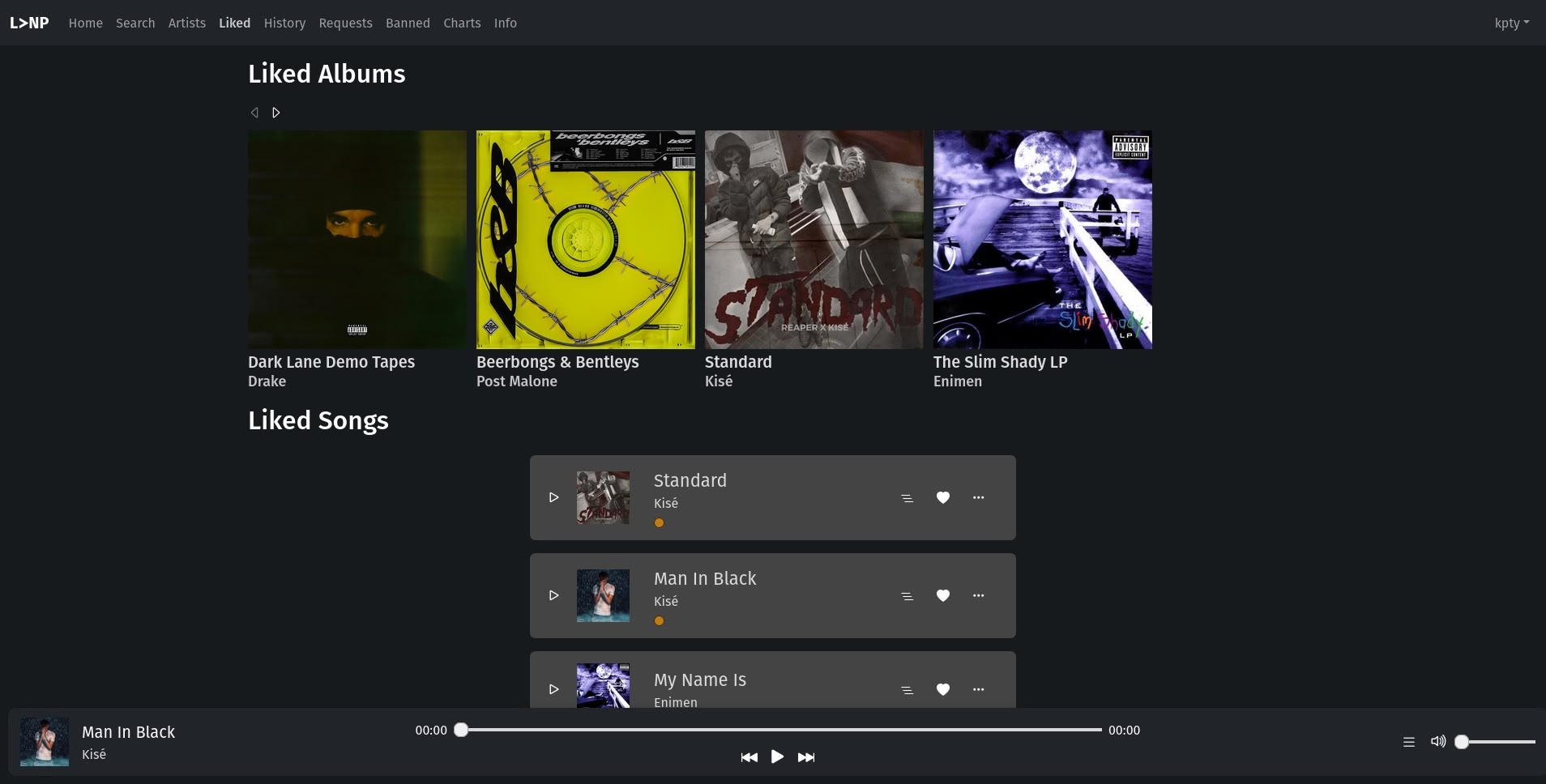Open The Slim Shady LP album cover
This screenshot has height=784, width=1546.
point(1043,240)
